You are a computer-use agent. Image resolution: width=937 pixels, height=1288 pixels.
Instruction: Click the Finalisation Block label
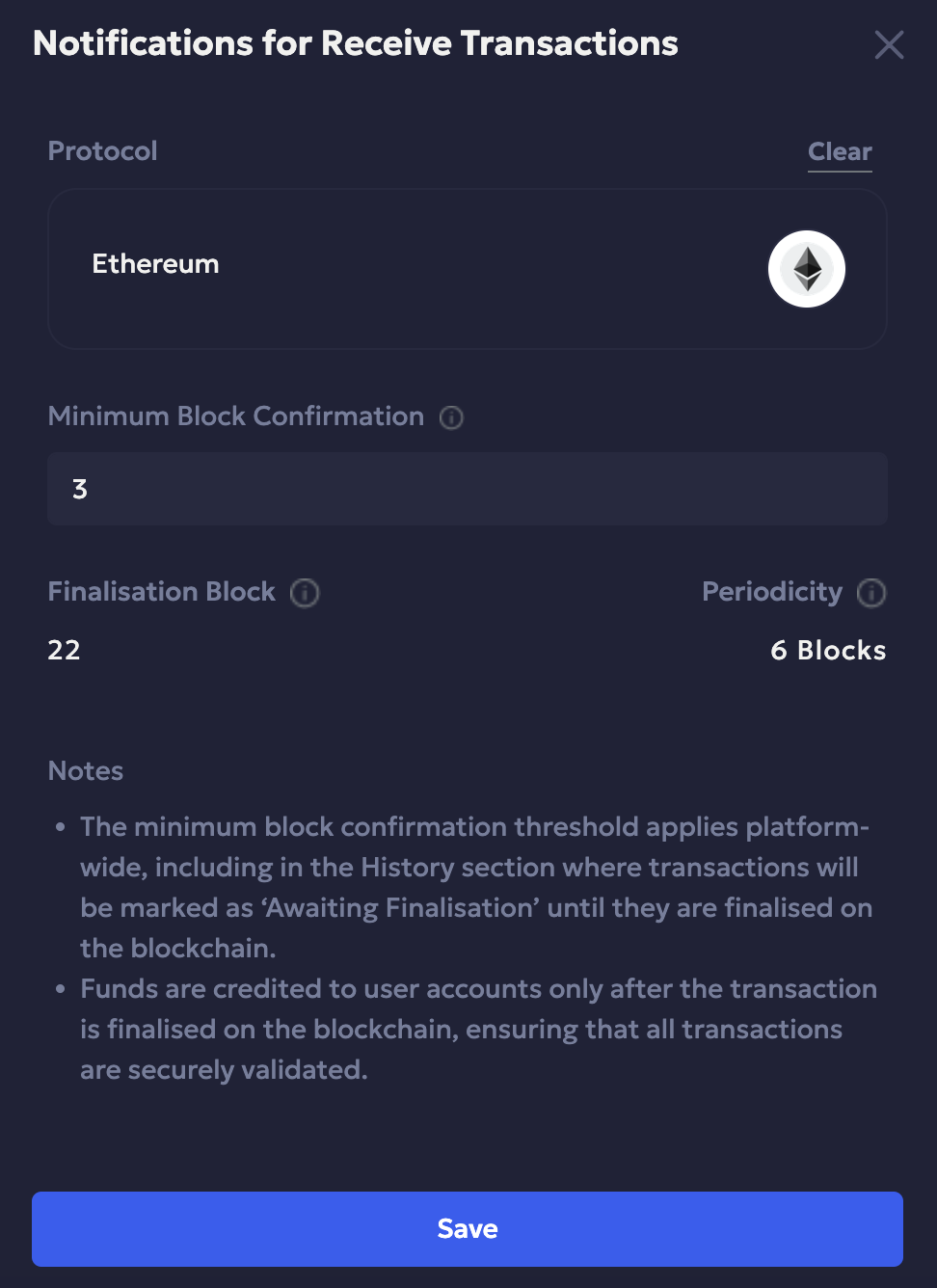coord(162,592)
